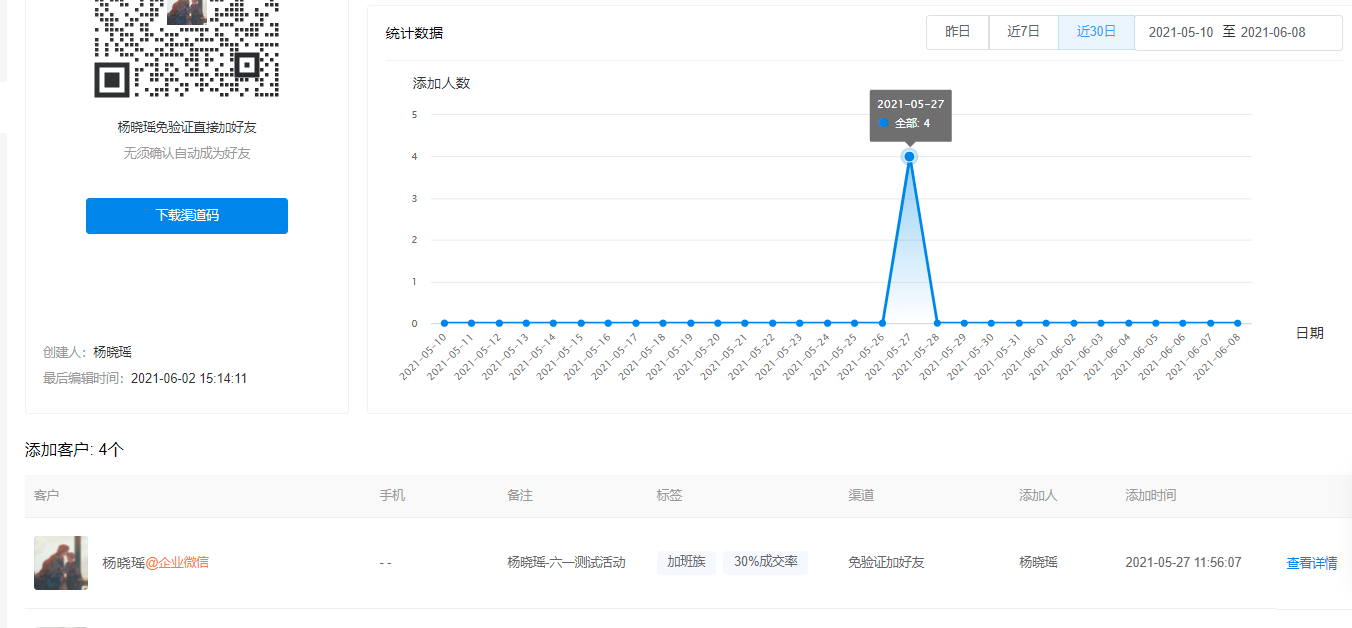
Task: Click the QR code image
Action: click(x=186, y=48)
